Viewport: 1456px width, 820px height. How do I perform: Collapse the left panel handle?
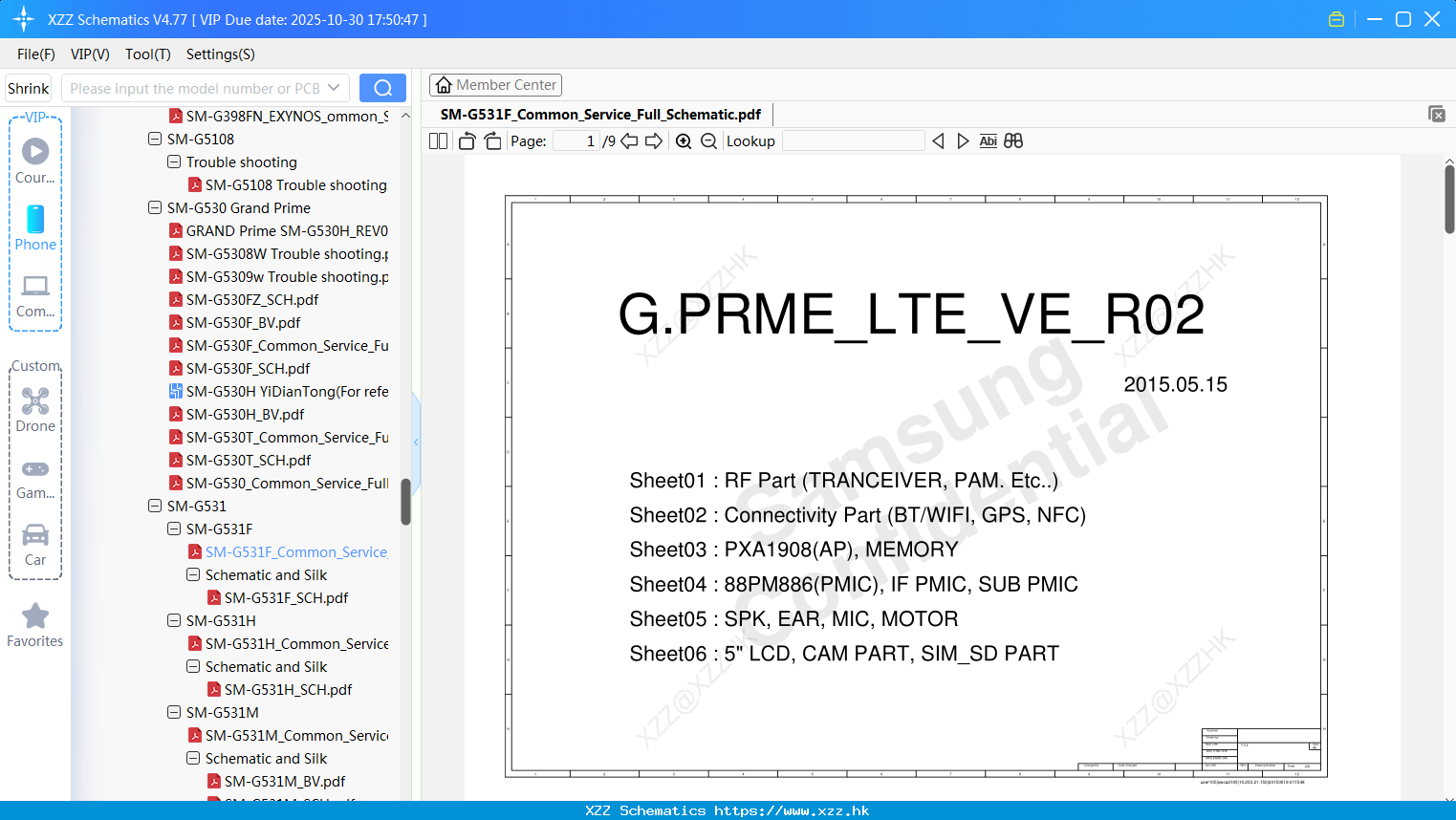pos(416,442)
